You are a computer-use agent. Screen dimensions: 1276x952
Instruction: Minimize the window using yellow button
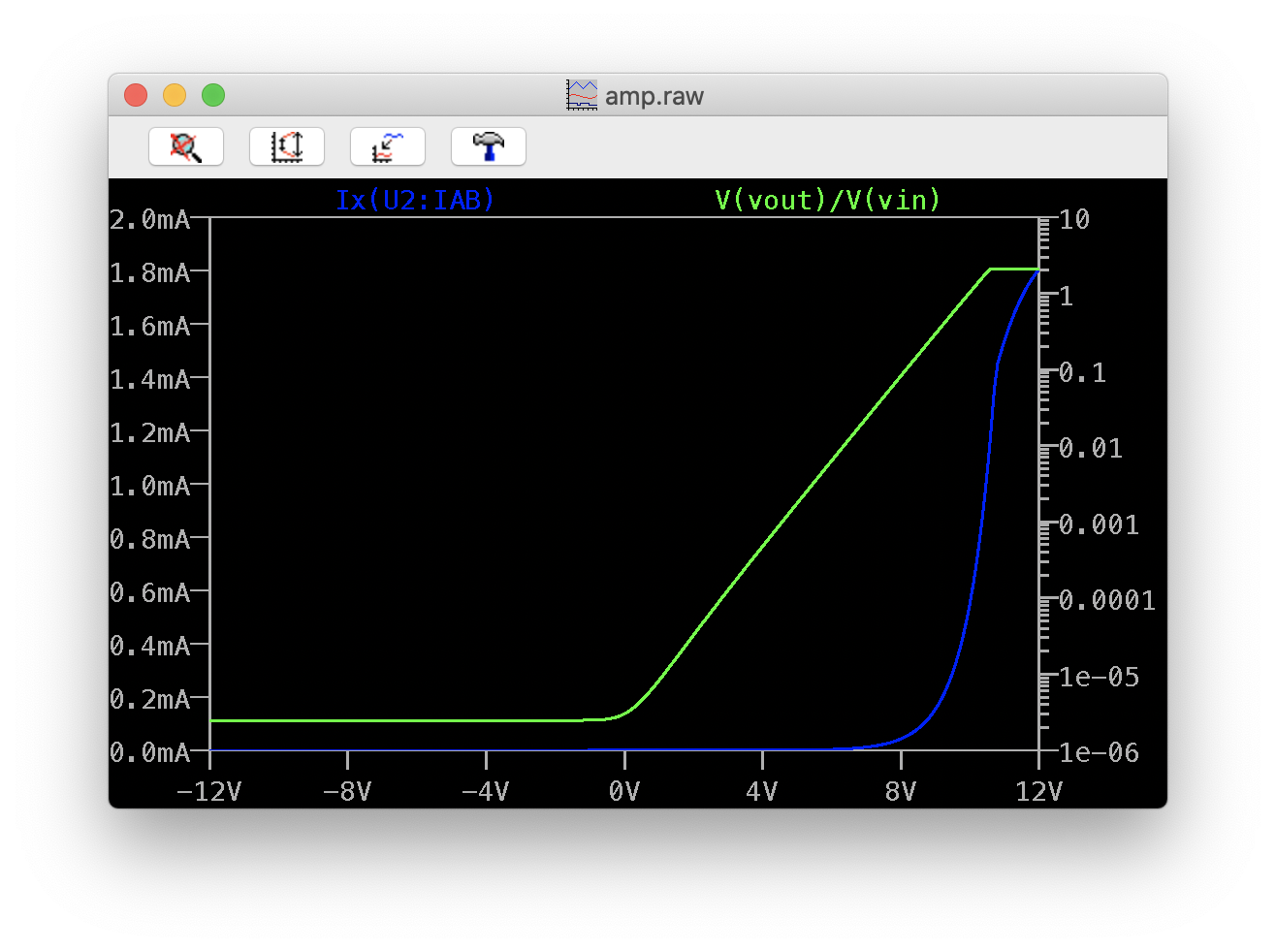(x=175, y=95)
